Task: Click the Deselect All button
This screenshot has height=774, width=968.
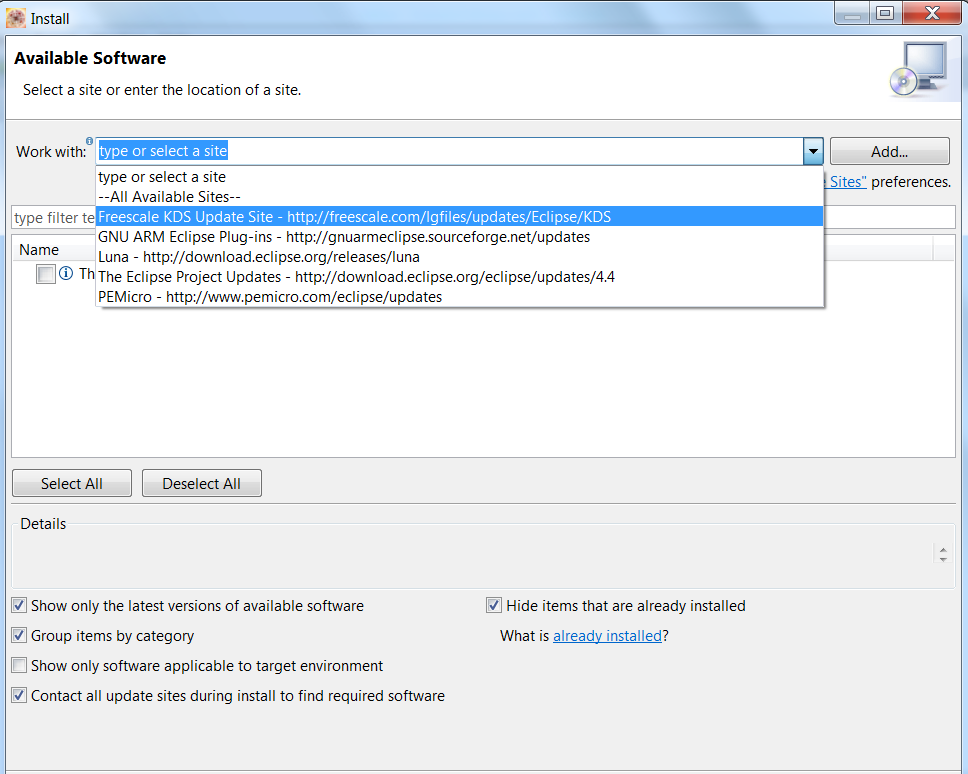Action: coord(202,483)
